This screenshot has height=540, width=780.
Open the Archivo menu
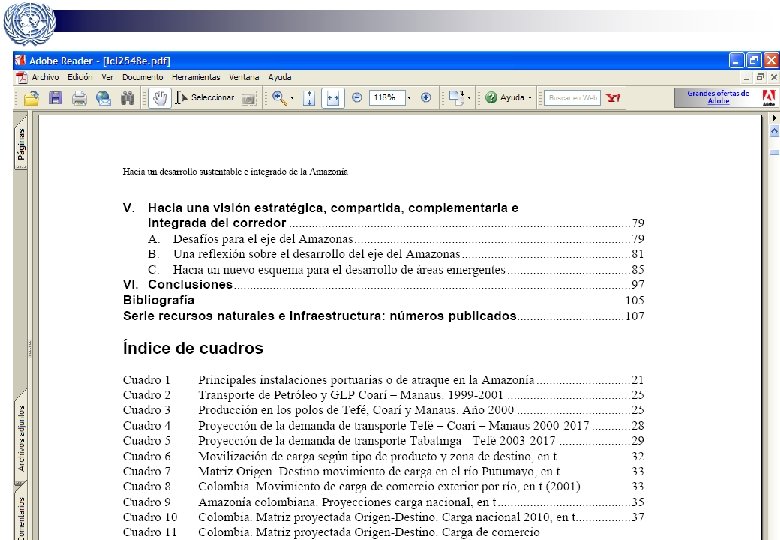click(x=45, y=77)
